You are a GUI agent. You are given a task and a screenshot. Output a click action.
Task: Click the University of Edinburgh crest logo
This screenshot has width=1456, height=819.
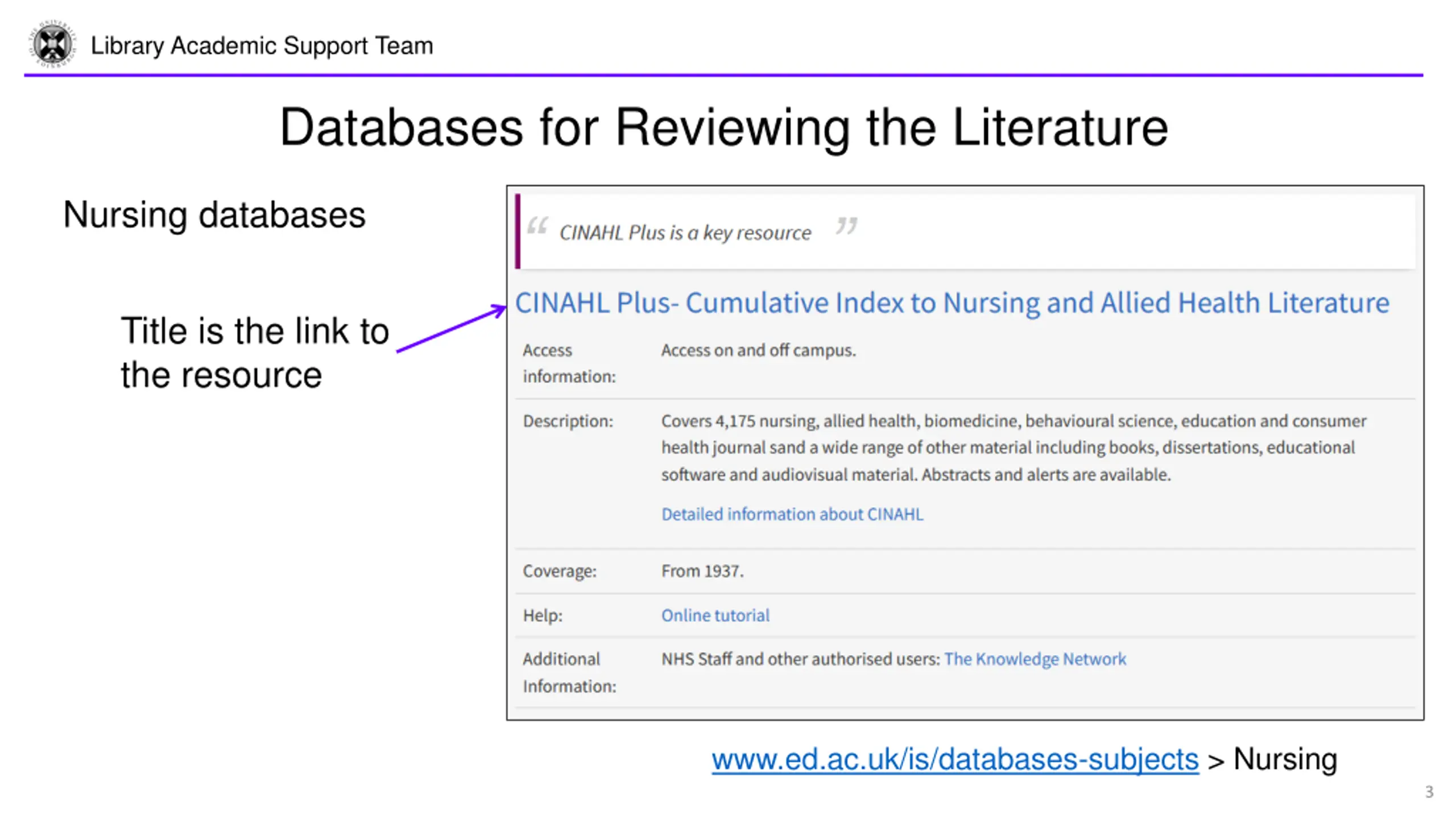[52, 44]
